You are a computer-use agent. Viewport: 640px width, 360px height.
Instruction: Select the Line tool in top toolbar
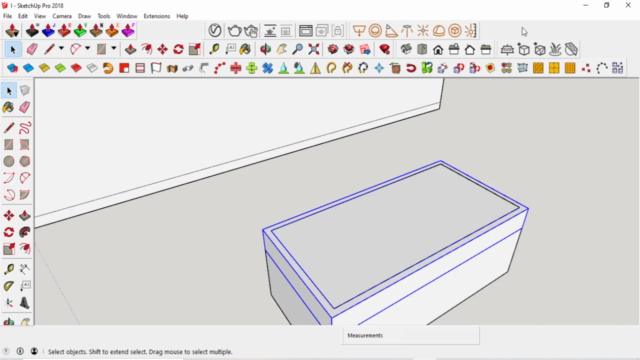(x=49, y=49)
